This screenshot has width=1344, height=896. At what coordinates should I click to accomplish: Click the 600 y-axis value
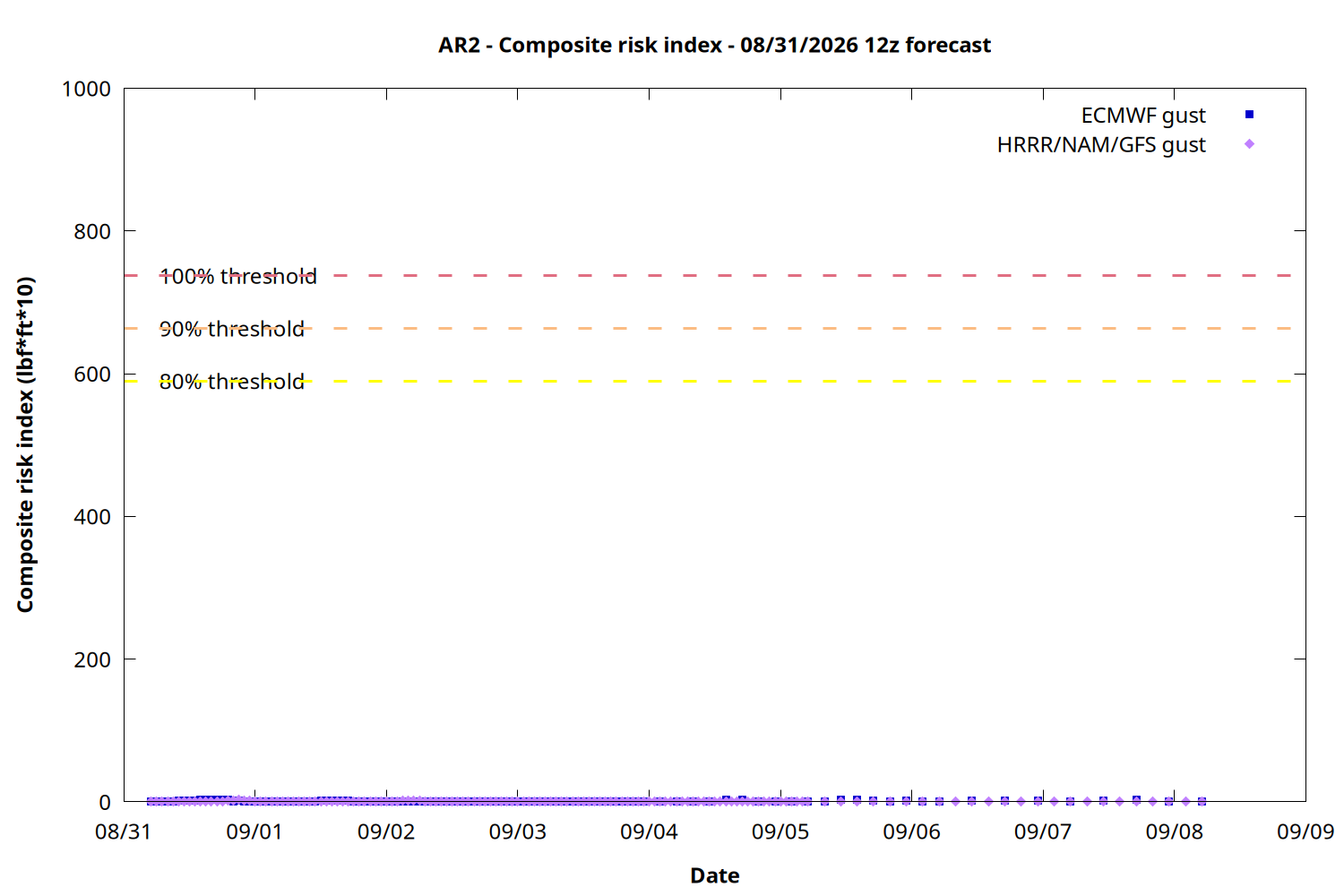(x=92, y=375)
